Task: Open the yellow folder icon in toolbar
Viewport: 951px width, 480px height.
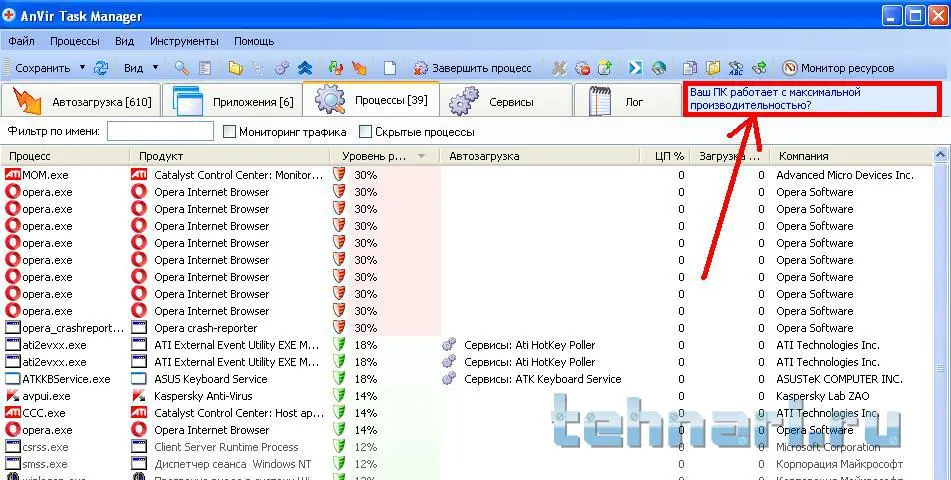Action: [235, 68]
